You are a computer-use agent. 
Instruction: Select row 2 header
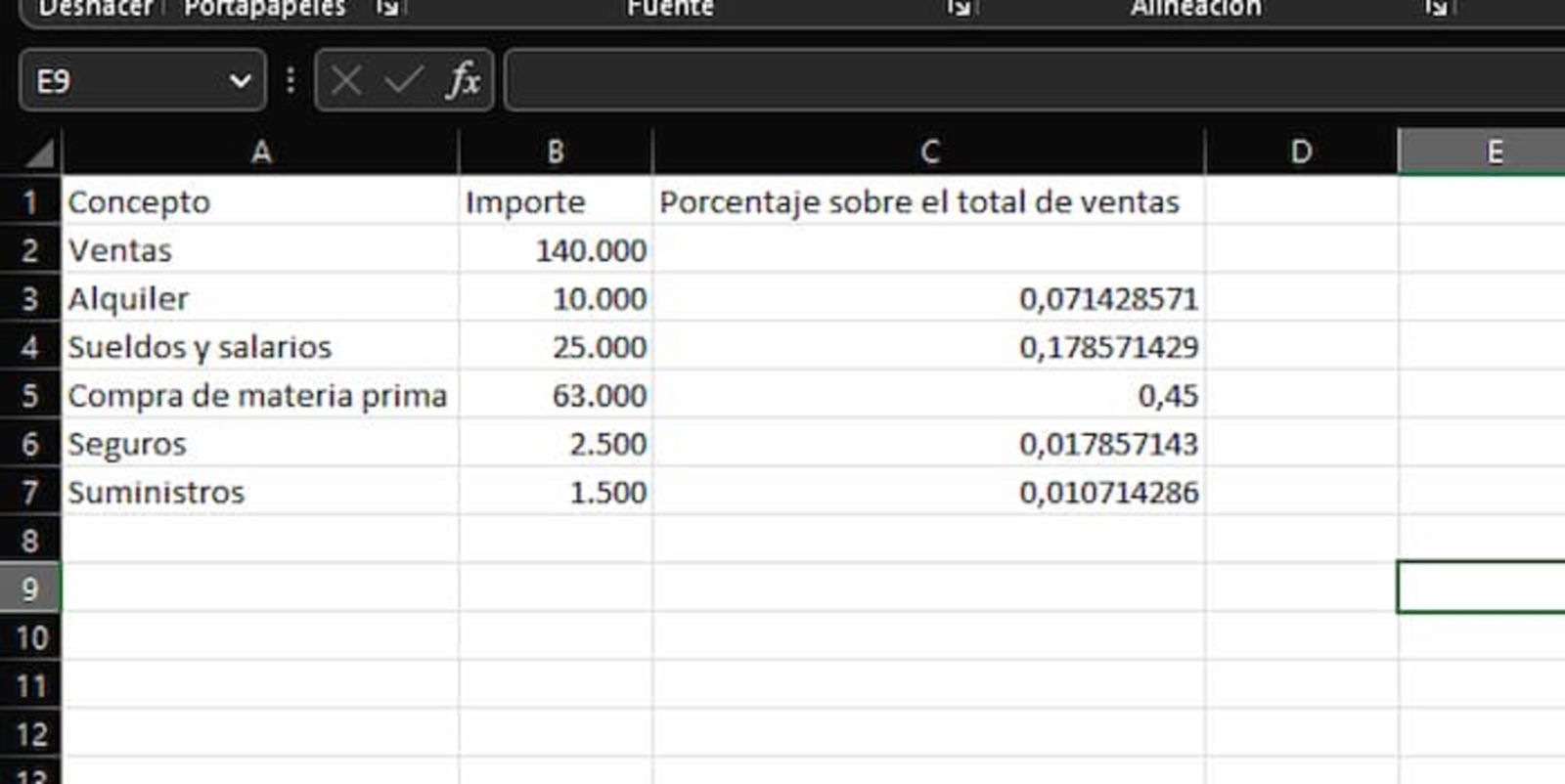30,250
